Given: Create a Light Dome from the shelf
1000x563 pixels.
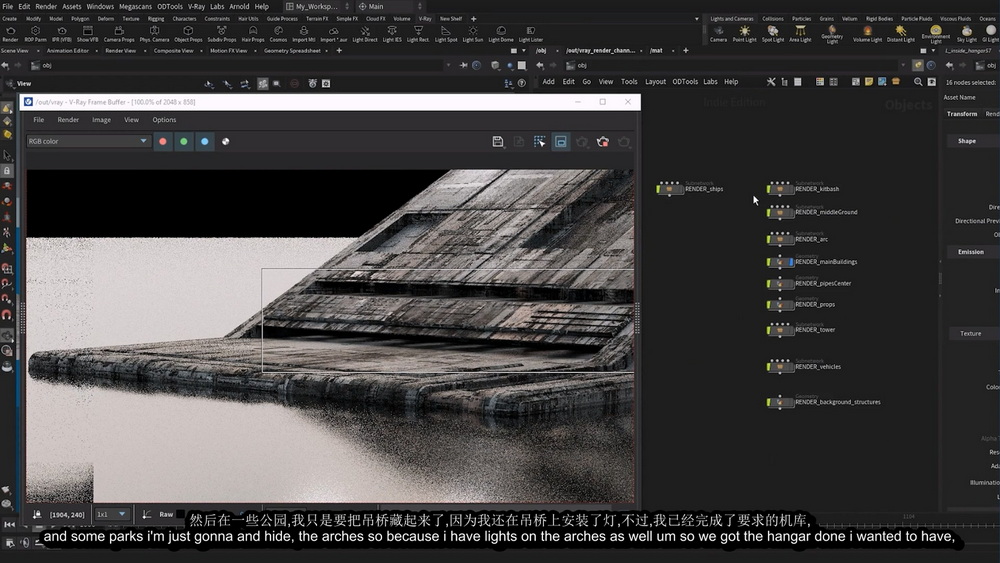Looking at the screenshot, I should tap(501, 34).
